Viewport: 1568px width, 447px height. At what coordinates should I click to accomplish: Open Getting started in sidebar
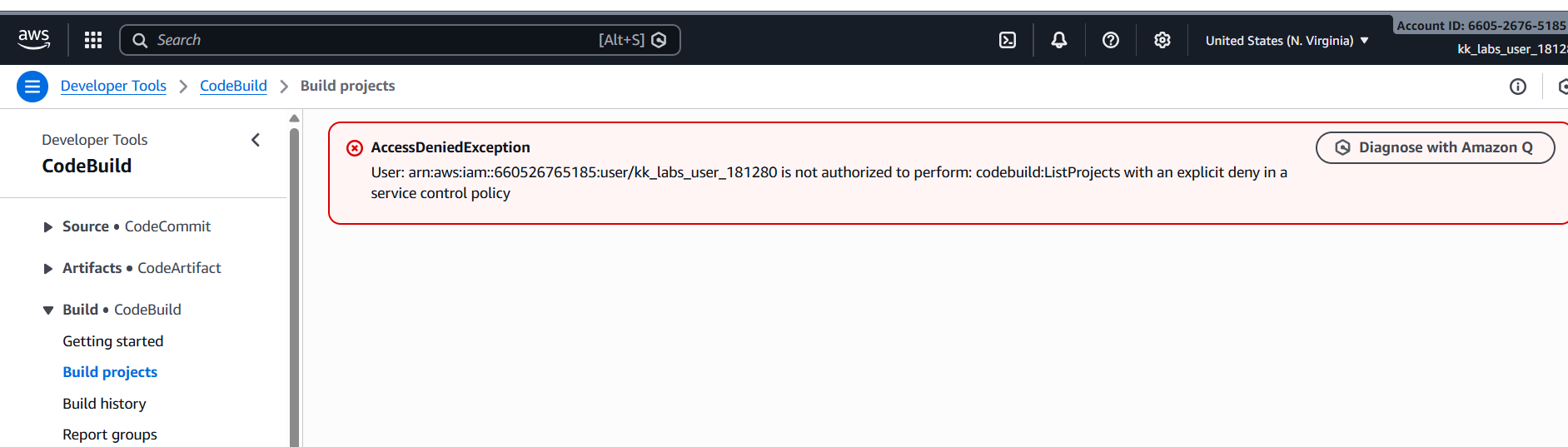[x=113, y=341]
